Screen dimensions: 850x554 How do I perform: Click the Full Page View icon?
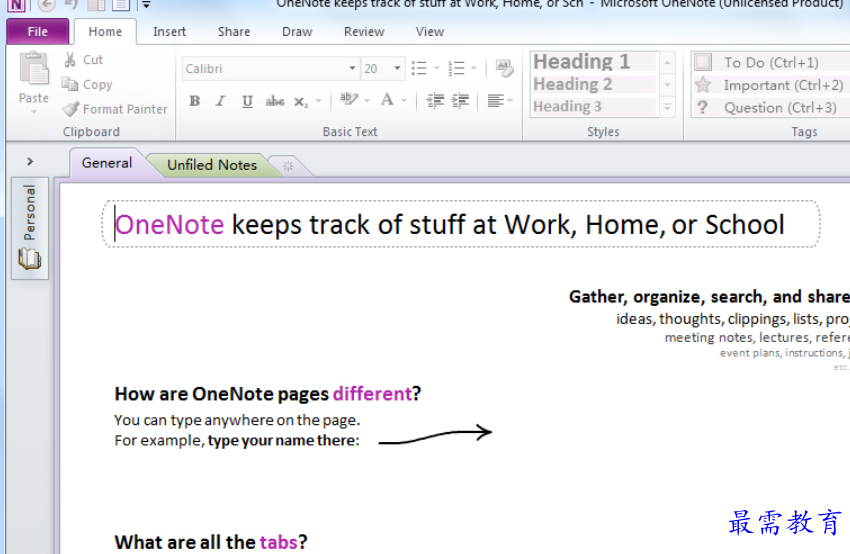120,5
